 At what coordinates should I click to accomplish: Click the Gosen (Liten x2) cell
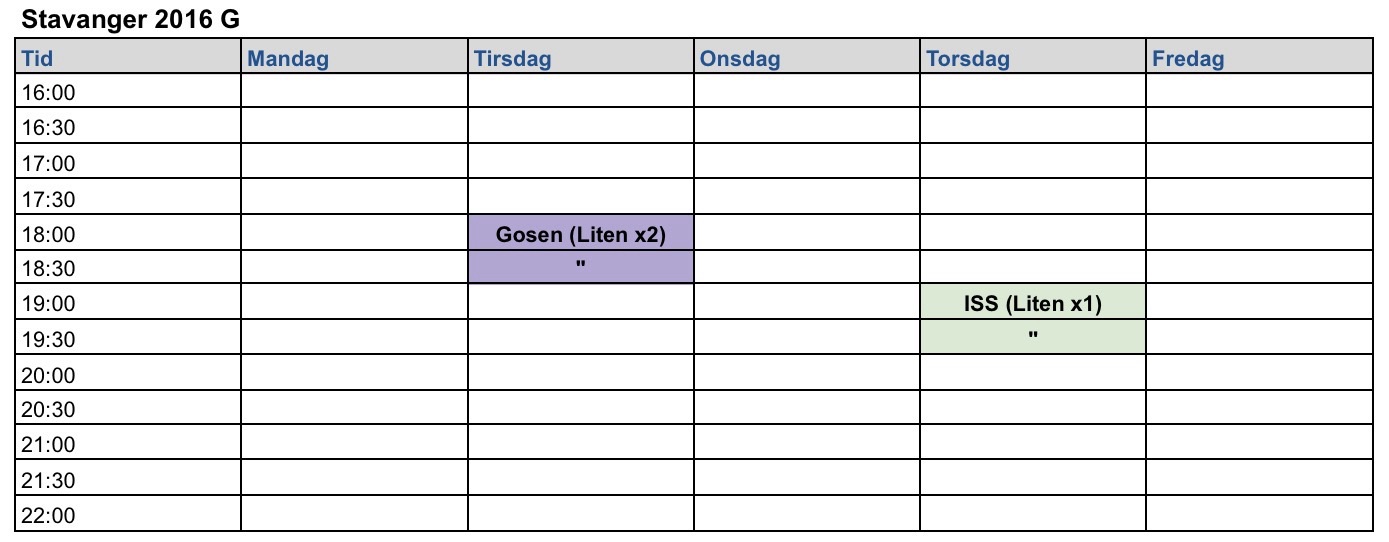point(580,235)
